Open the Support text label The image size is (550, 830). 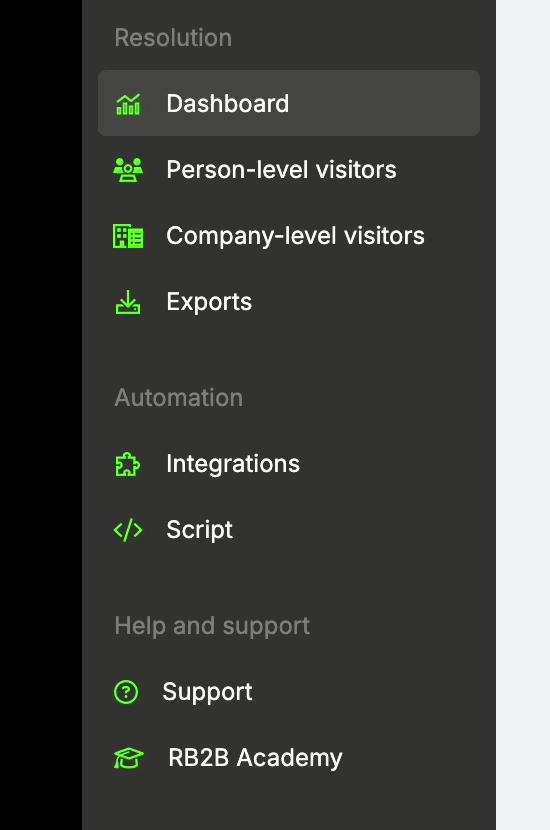click(208, 692)
